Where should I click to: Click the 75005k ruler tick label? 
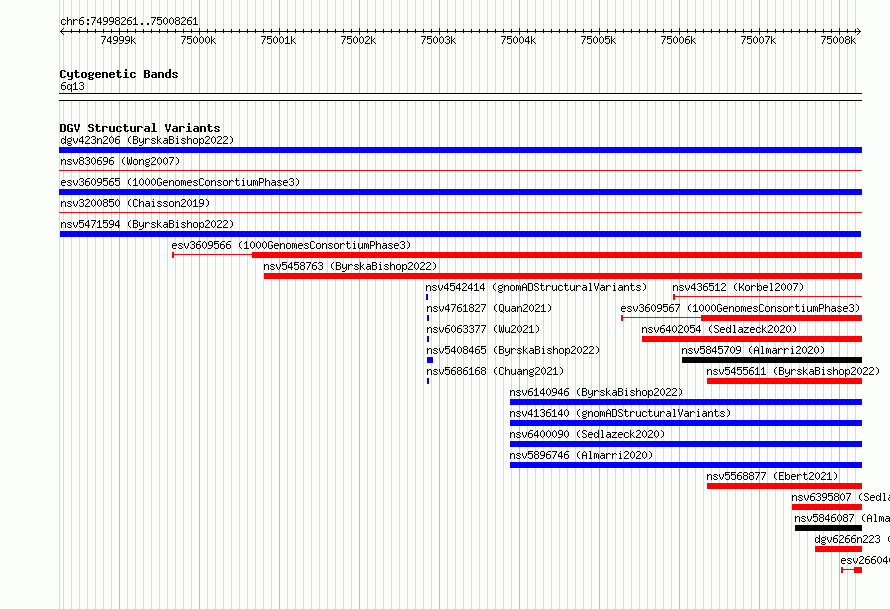[598, 40]
